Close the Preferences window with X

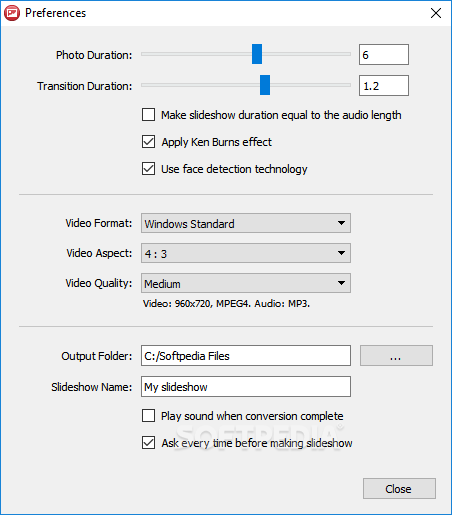click(x=436, y=13)
